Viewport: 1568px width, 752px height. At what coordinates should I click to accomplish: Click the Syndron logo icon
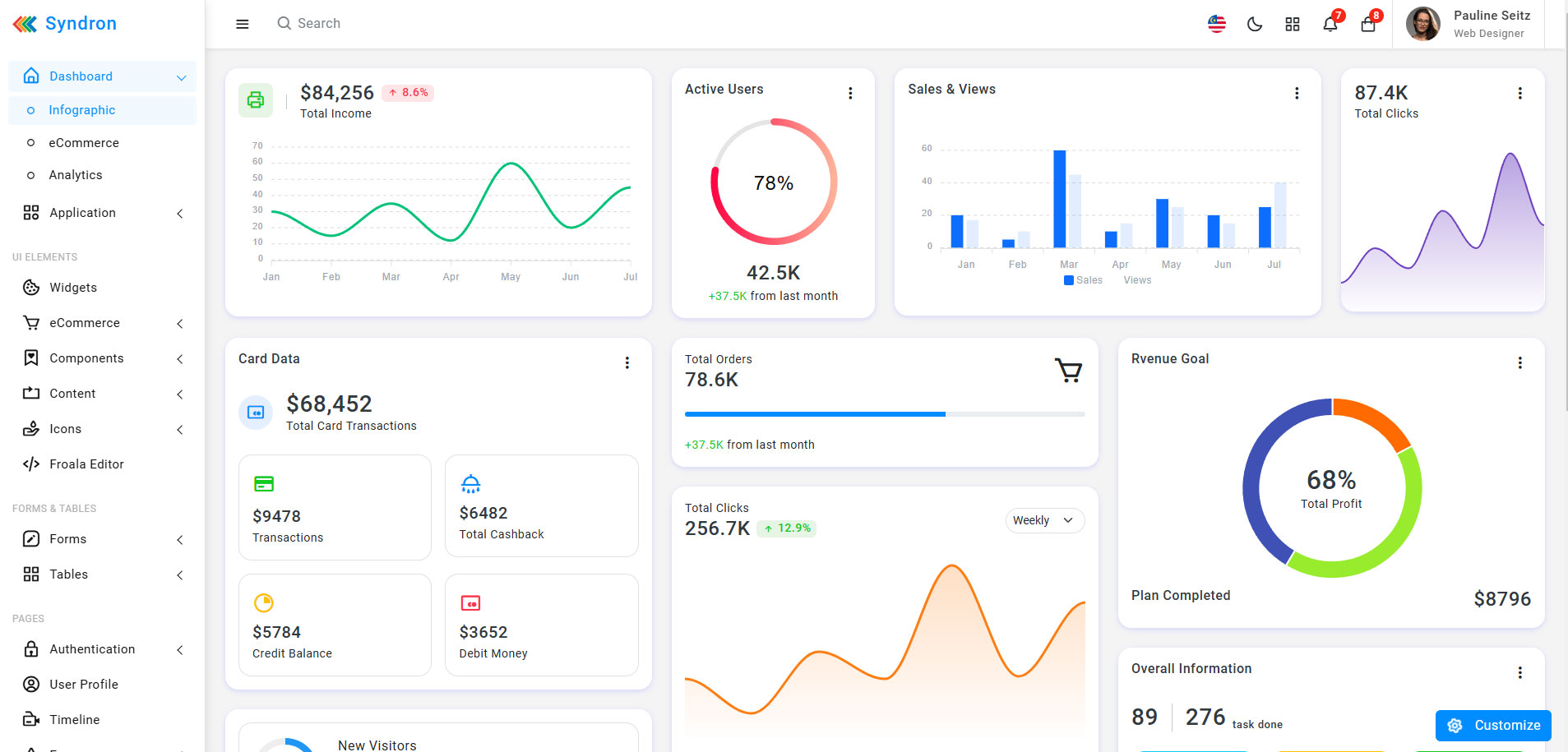point(25,24)
